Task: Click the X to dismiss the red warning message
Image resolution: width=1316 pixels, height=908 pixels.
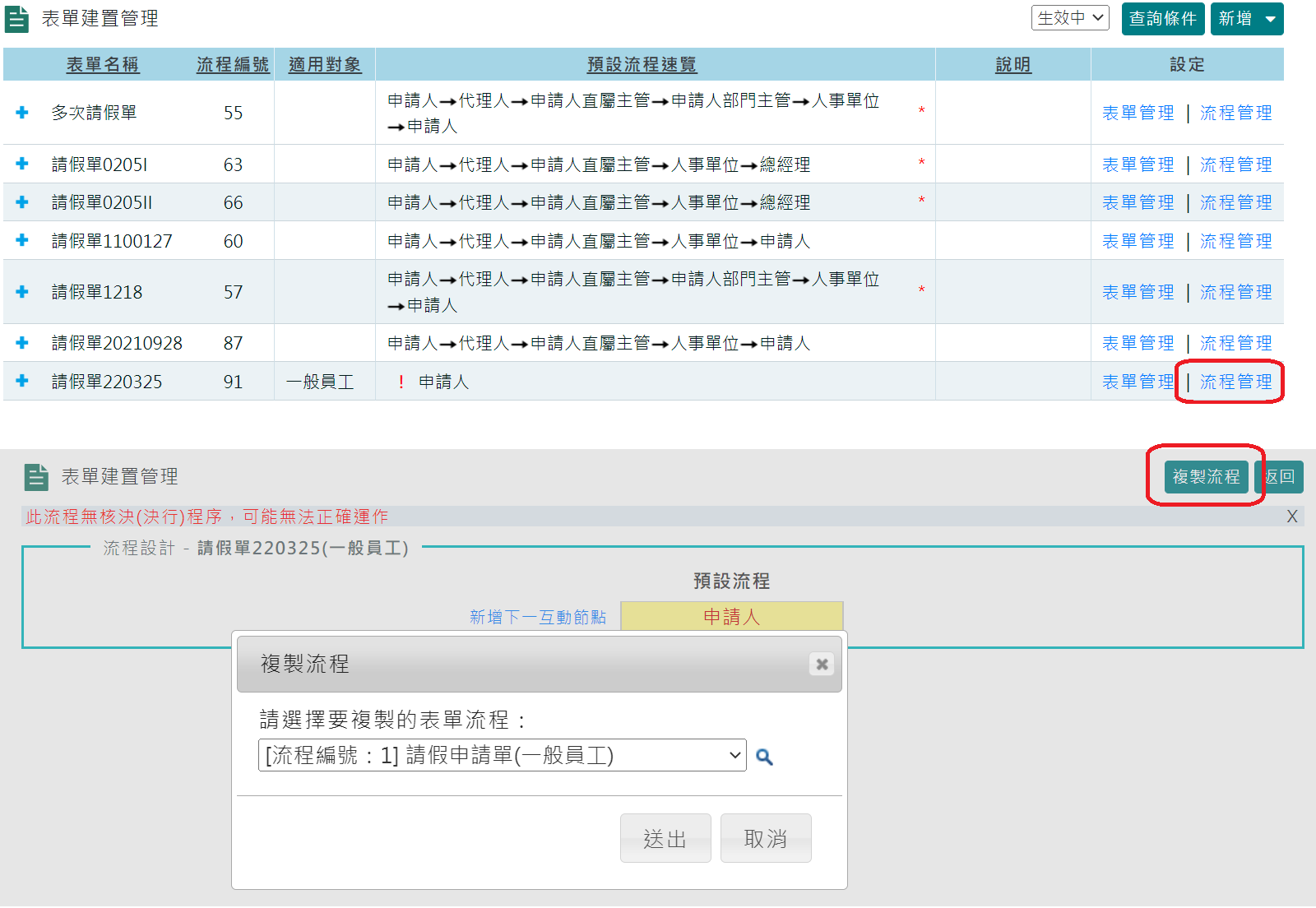Action: click(x=1292, y=517)
